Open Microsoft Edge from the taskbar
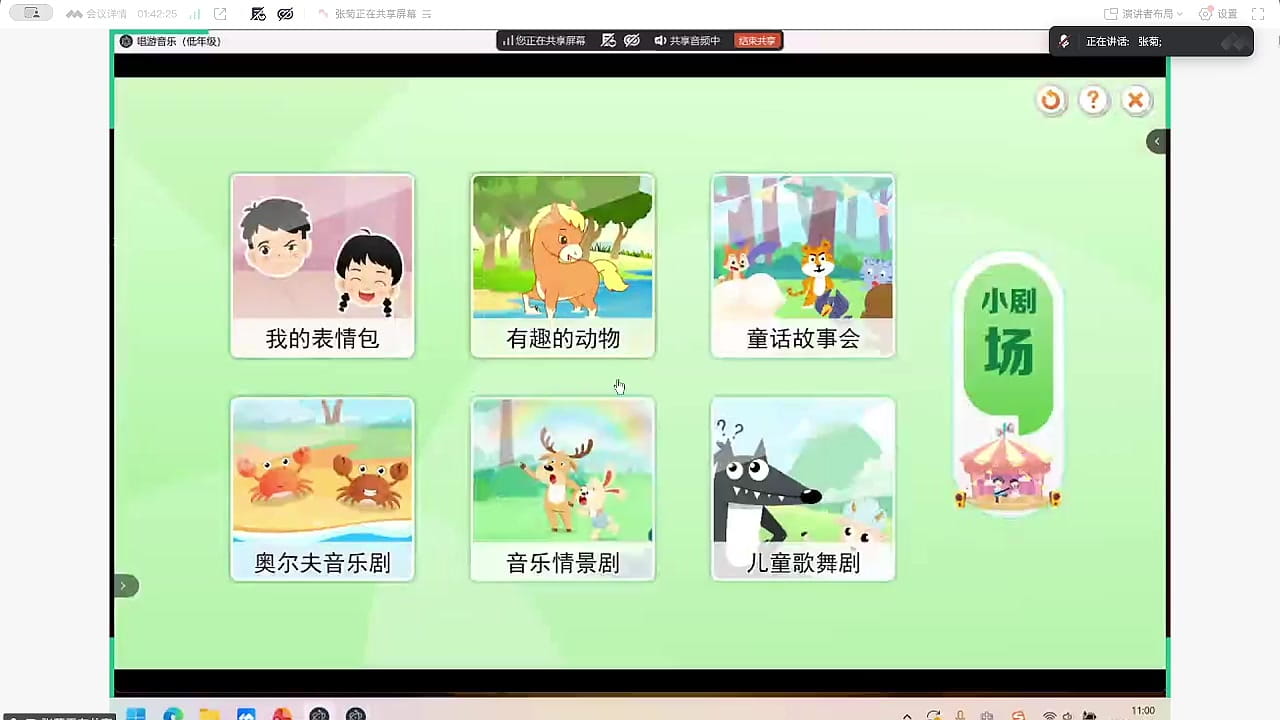This screenshot has height=720, width=1280. click(173, 714)
